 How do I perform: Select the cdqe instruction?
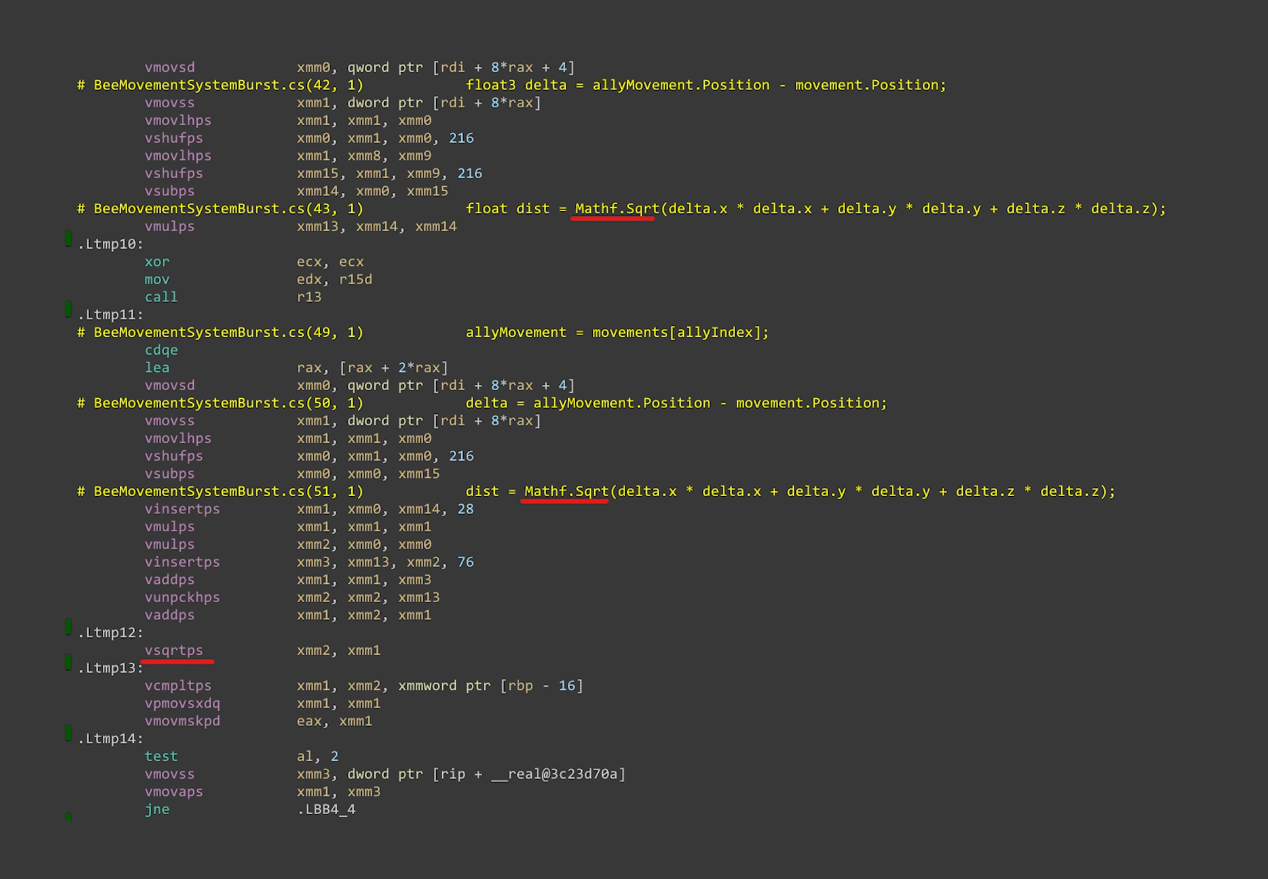161,350
